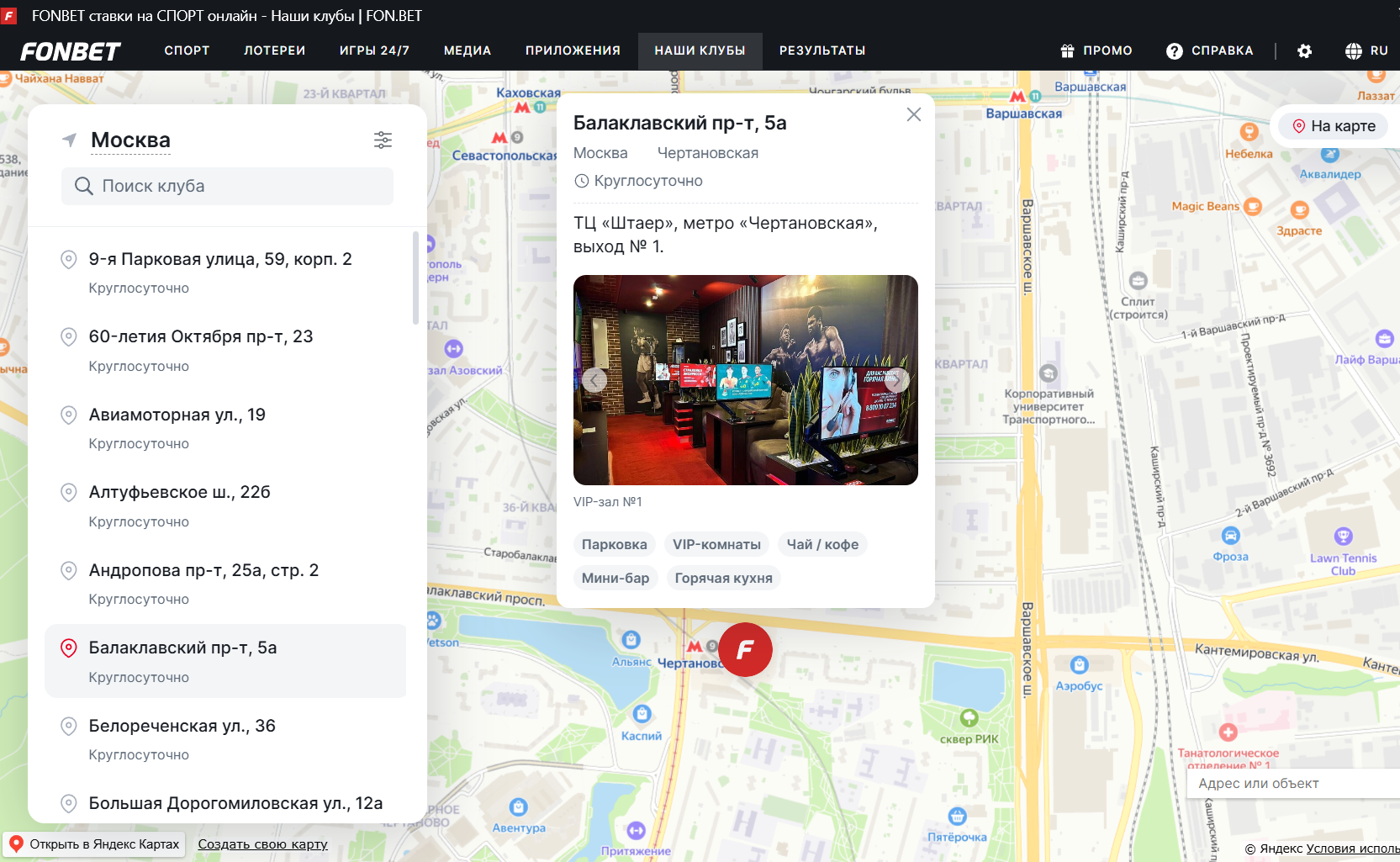
Task: Click the Небелка map pin
Action: click(x=1249, y=132)
